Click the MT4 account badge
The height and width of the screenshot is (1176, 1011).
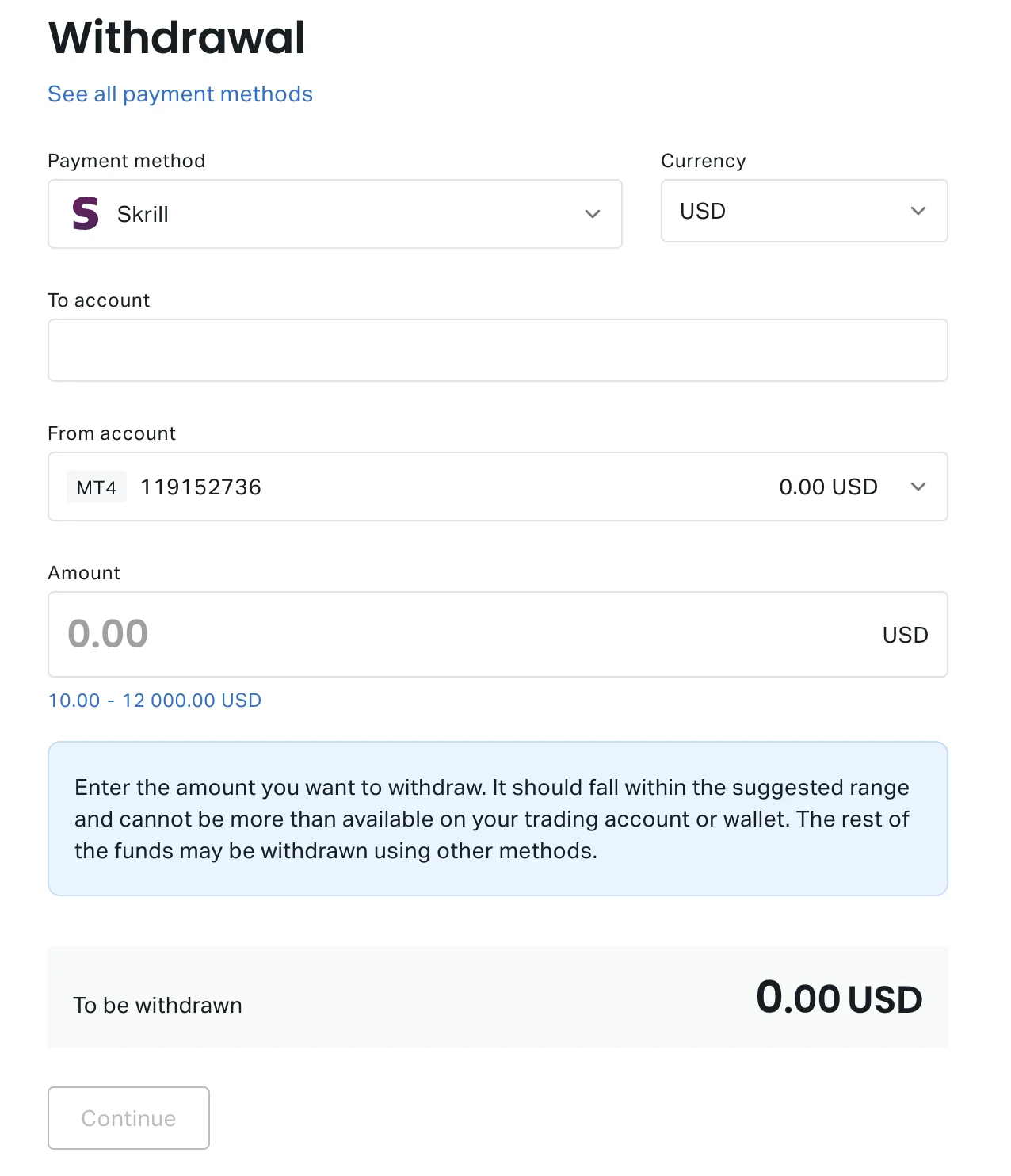[95, 487]
